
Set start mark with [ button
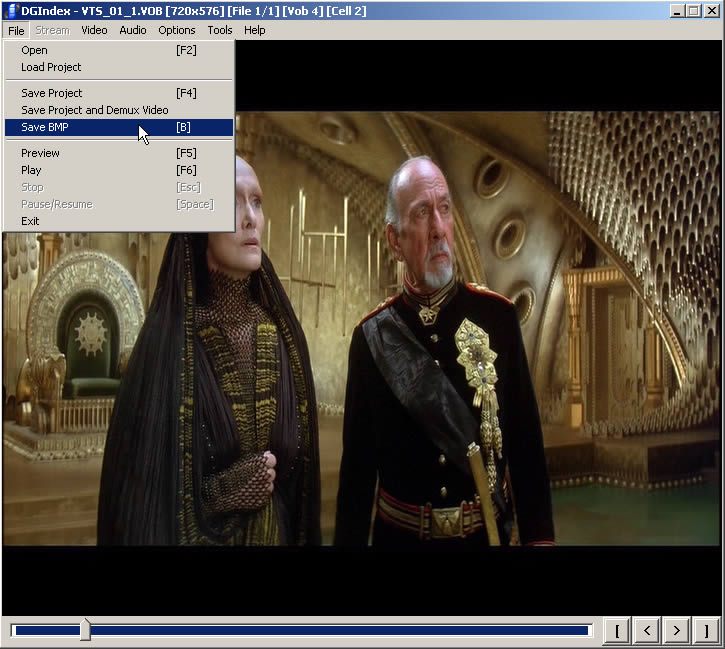pyautogui.click(x=617, y=631)
